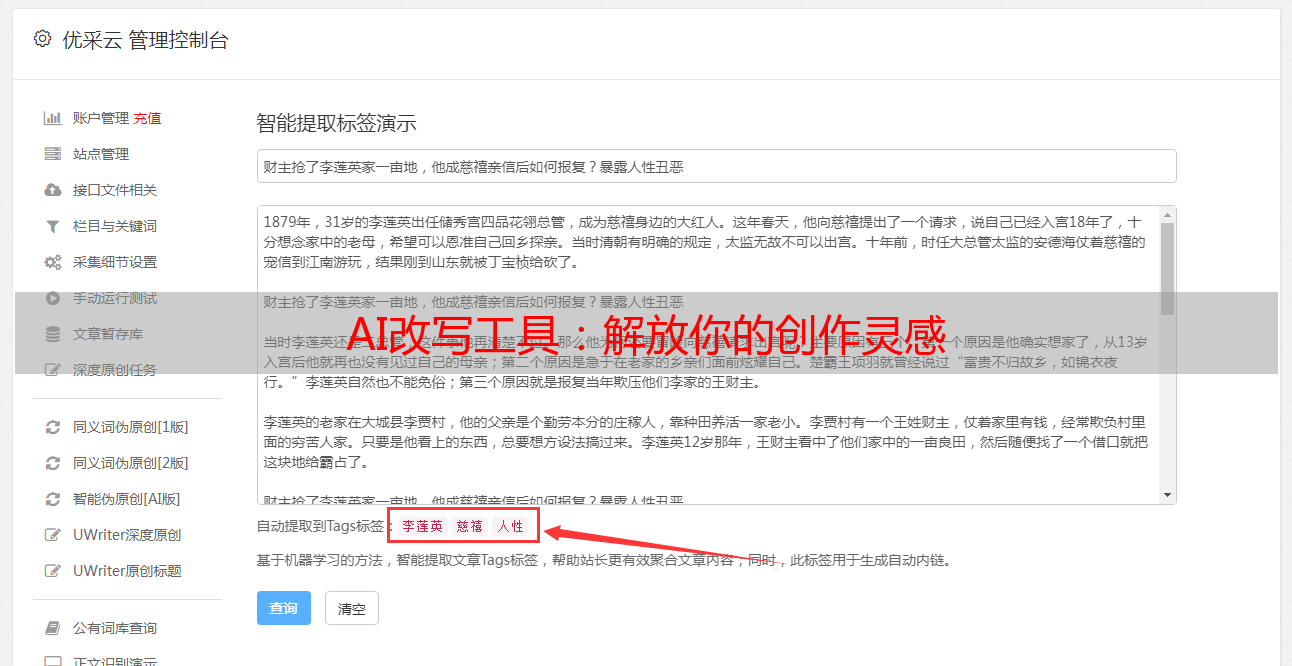This screenshot has height=666, width=1292.
Task: Open 智能伪原创[AI版] page
Action: point(126,499)
